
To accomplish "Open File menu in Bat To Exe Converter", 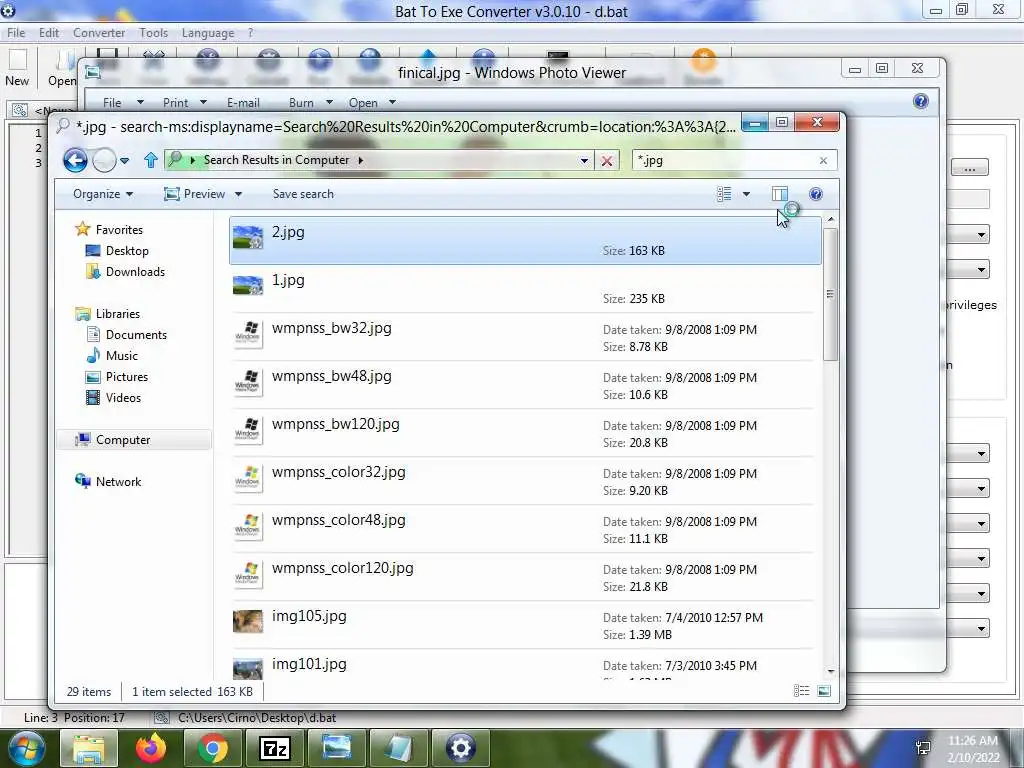I will (16, 33).
